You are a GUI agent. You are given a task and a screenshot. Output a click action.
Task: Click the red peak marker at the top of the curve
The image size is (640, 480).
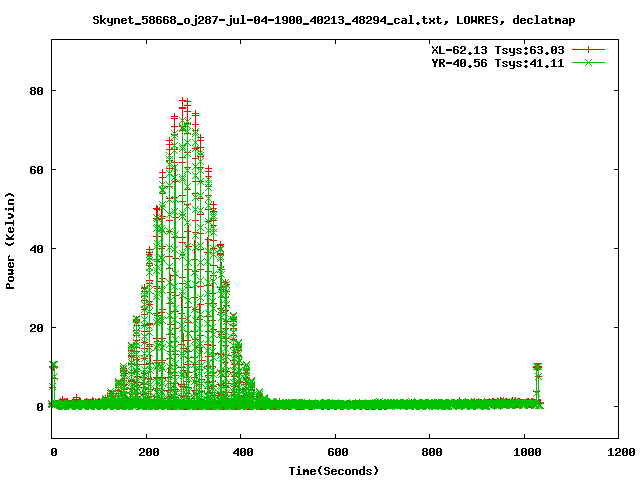(x=183, y=100)
